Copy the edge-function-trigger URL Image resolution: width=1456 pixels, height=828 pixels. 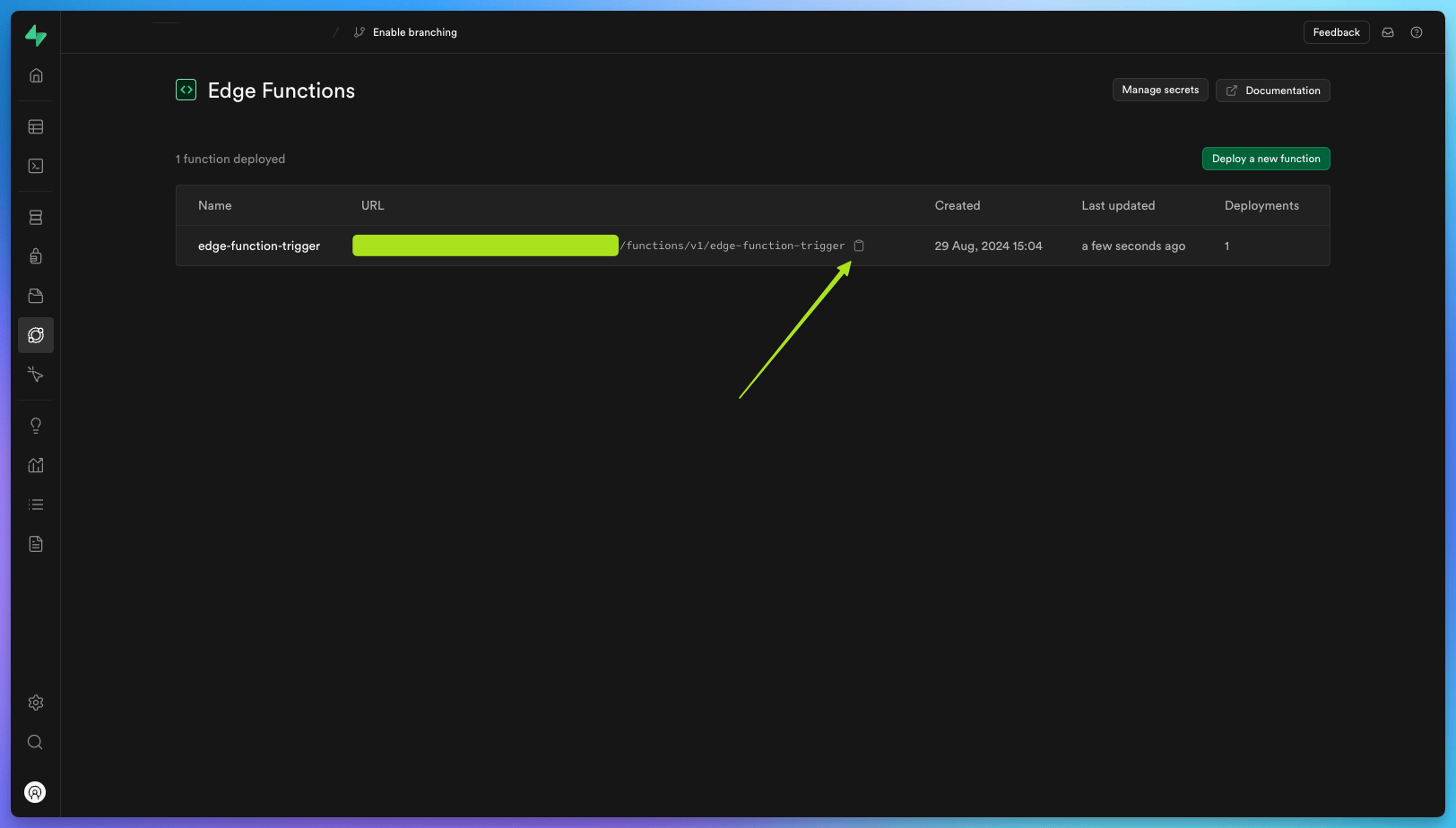tap(859, 246)
